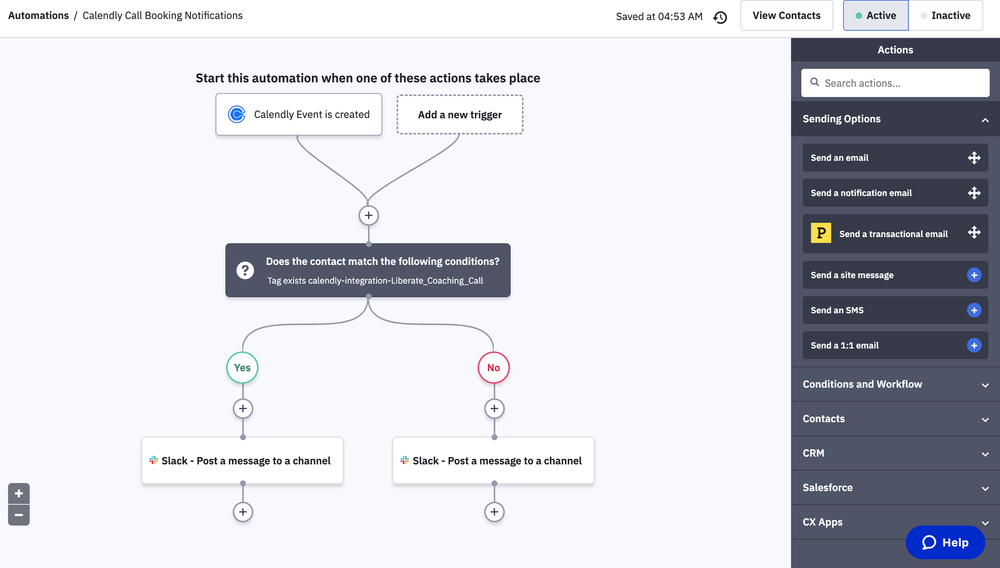This screenshot has height=568, width=1000.
Task: Click the plus icon for Send a 1:1 email
Action: click(974, 345)
